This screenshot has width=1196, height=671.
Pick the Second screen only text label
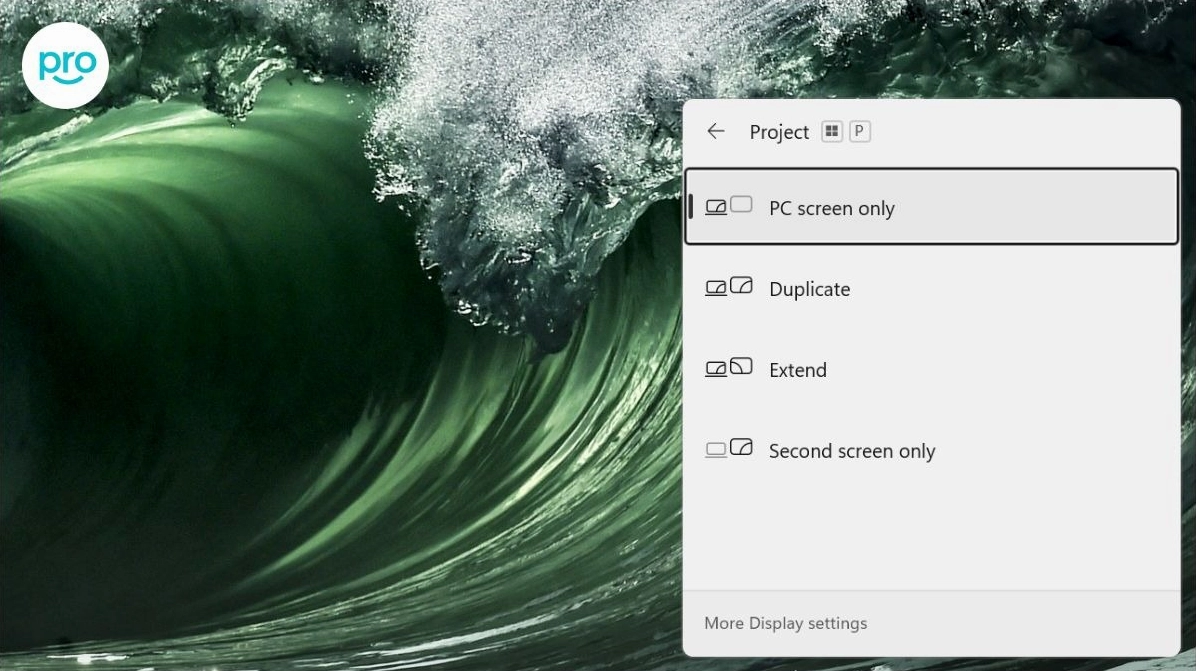851,451
